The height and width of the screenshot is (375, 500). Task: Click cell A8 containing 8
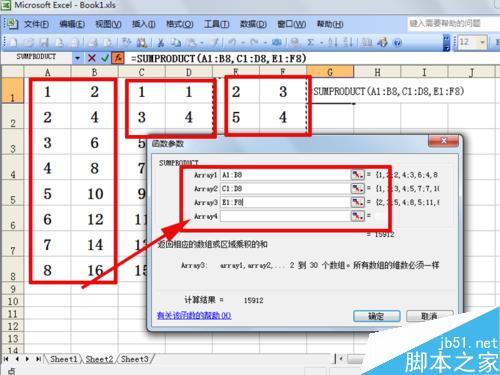pyautogui.click(x=47, y=270)
